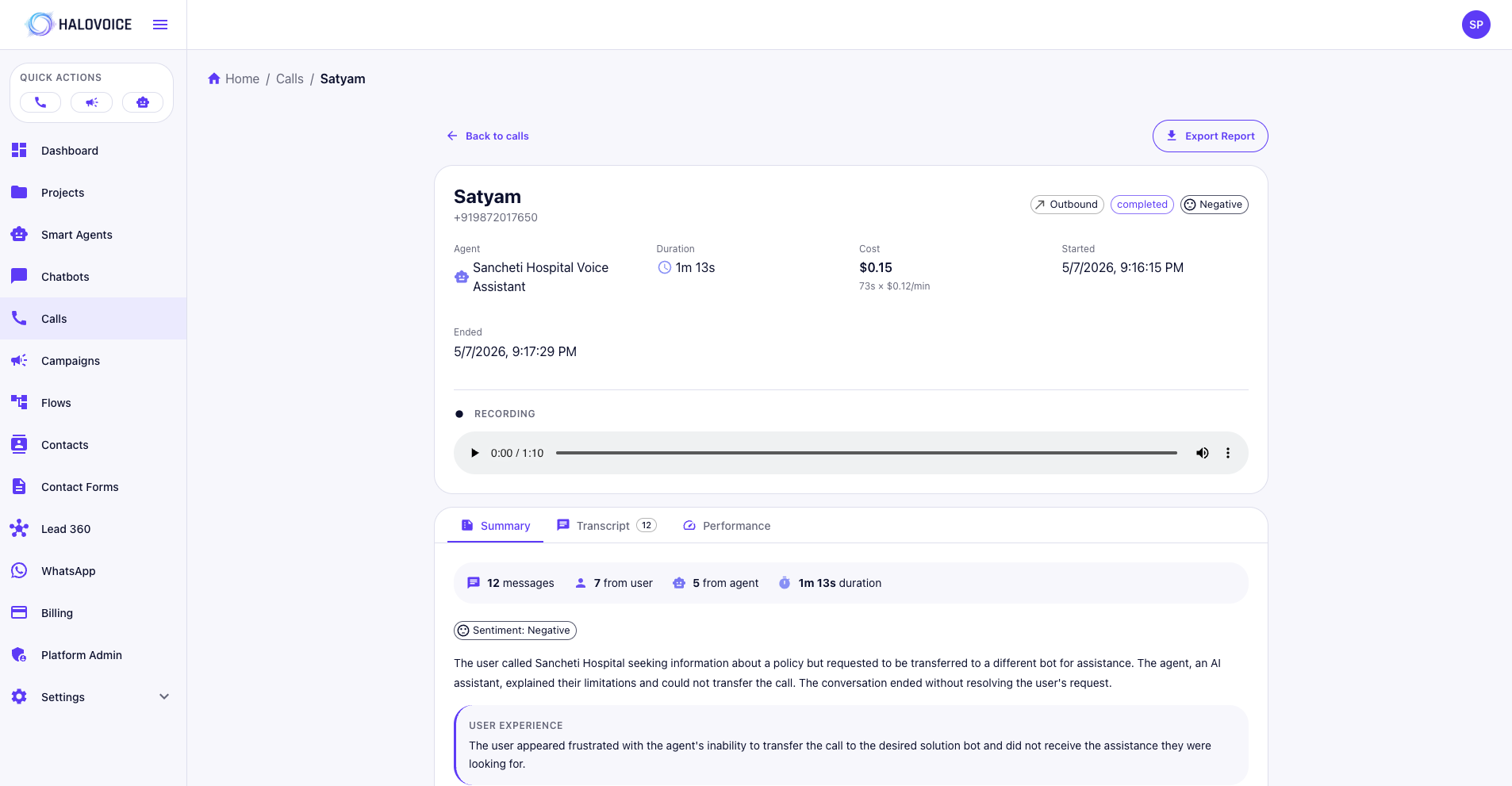Open Smart Agents section

click(93, 235)
